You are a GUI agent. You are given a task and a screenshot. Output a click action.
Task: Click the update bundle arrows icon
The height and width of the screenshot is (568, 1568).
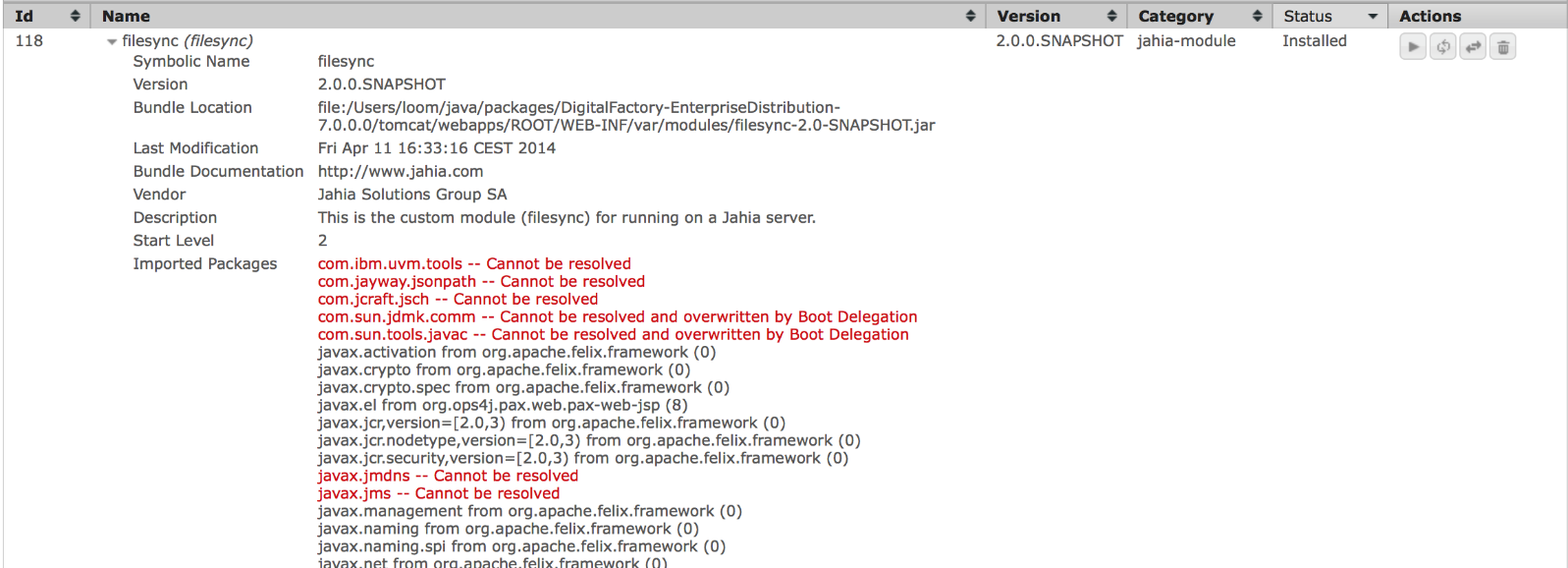[1473, 46]
